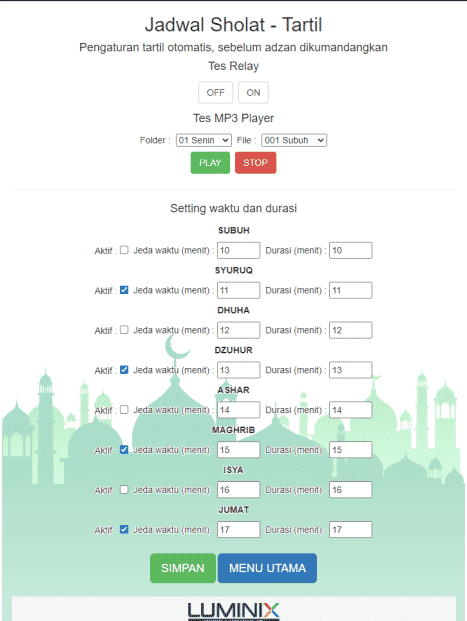Stop MP3 playback with the STOP button
467x621 pixels.
[x=255, y=163]
